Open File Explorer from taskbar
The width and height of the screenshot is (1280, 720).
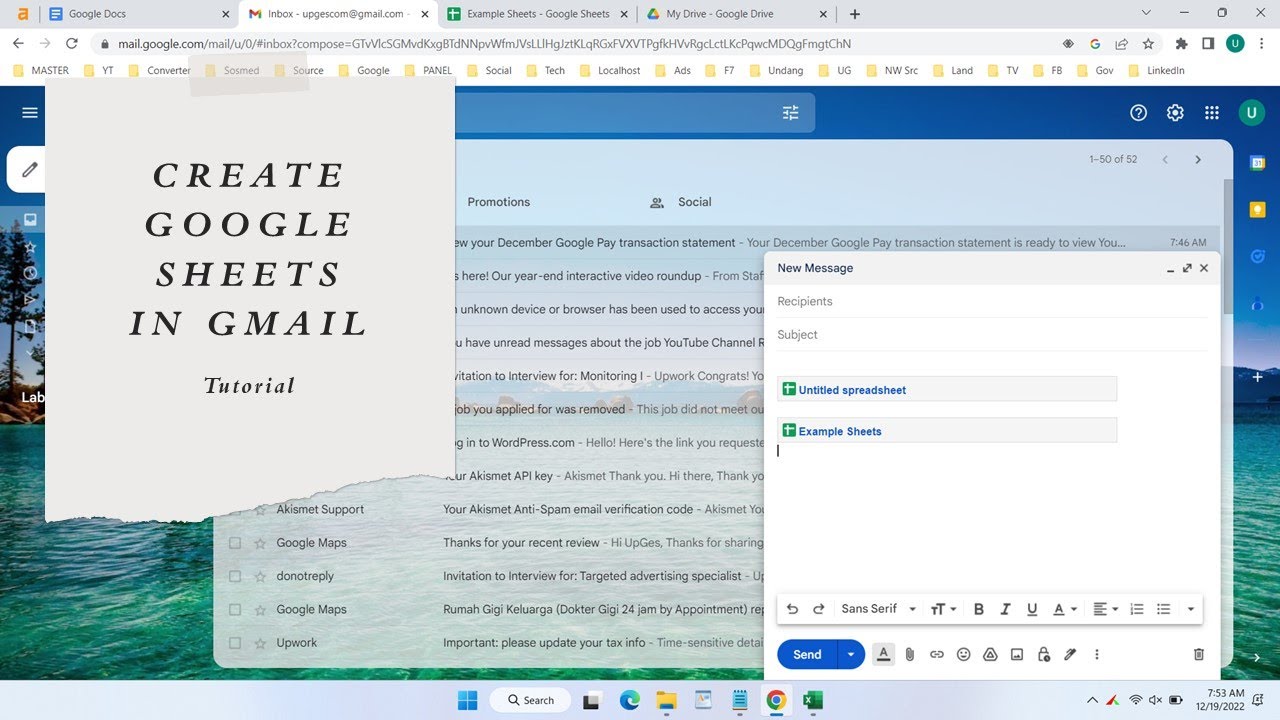point(666,700)
